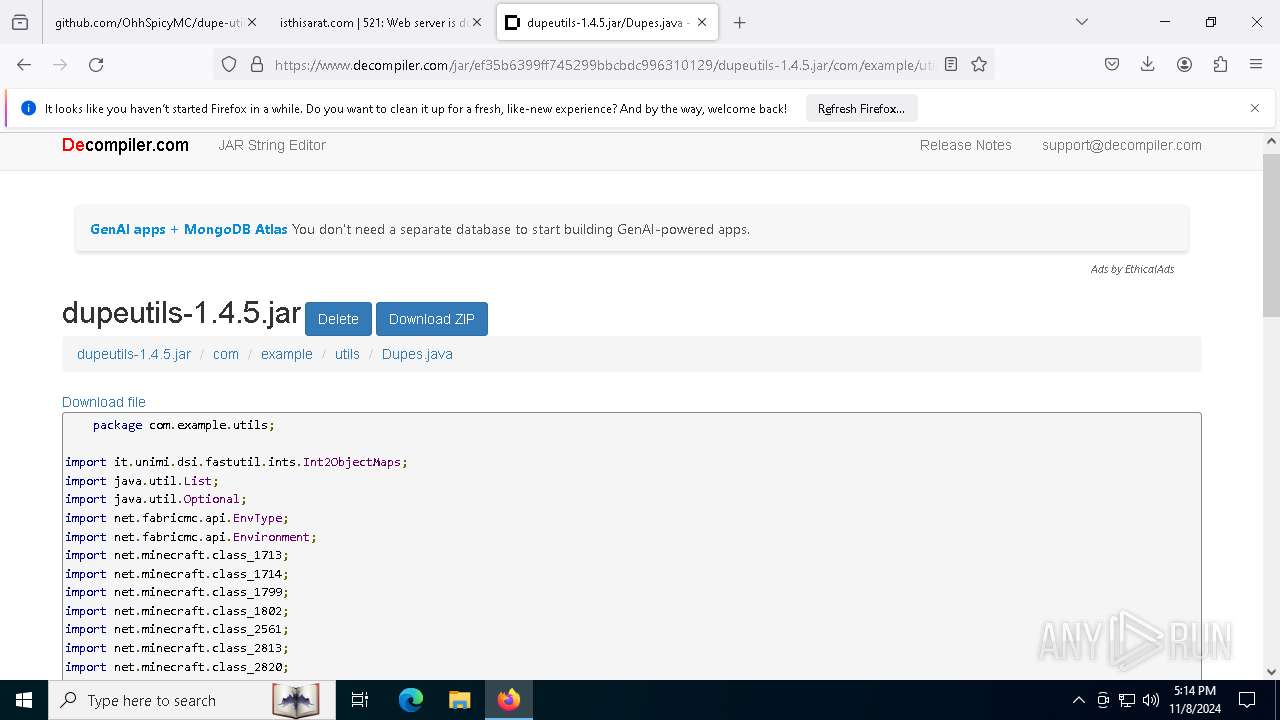Image resolution: width=1280 pixels, height=720 pixels.
Task: Open tracking protection shield icon
Action: 229,64
